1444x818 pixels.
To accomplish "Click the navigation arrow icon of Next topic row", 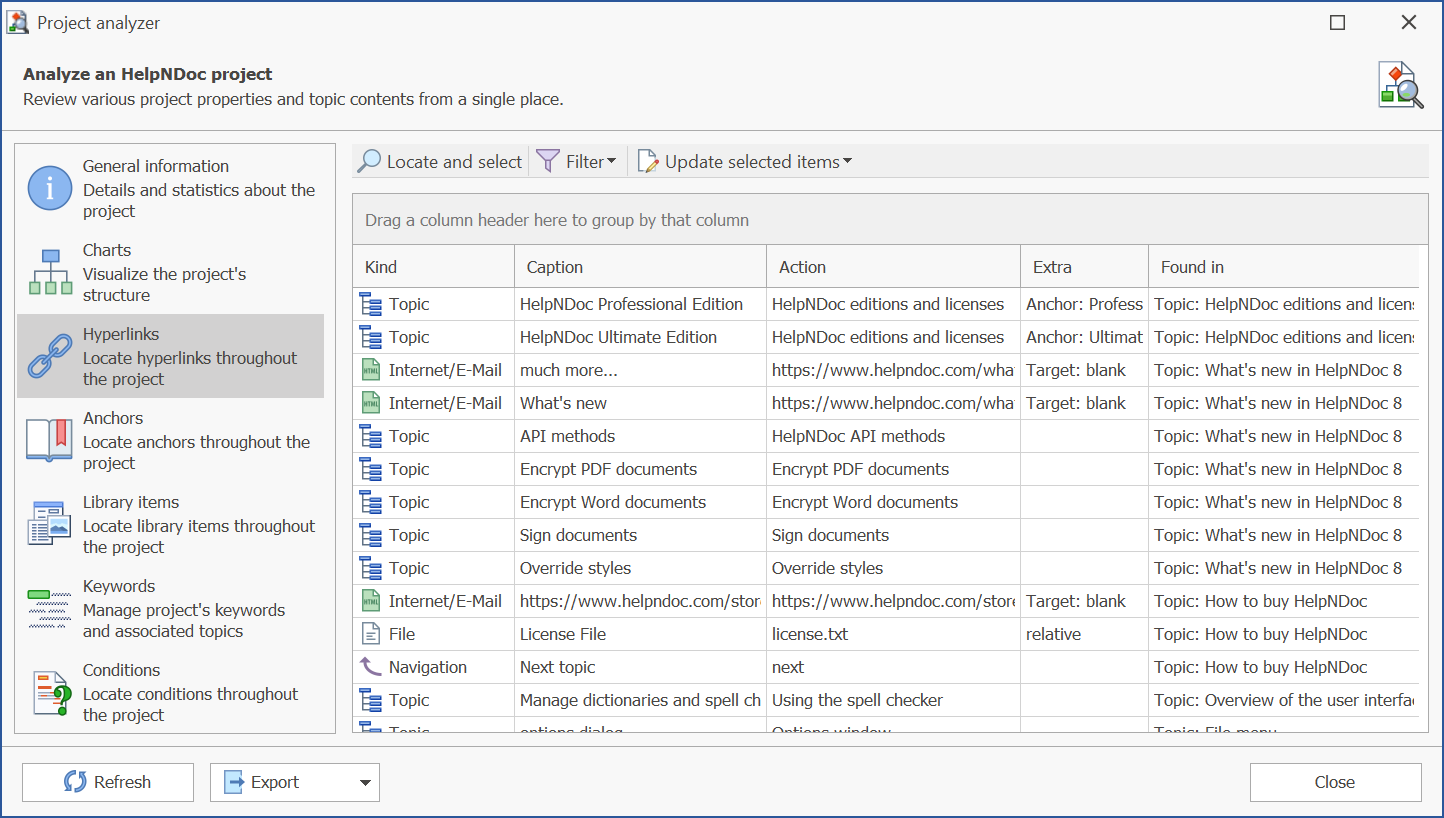I will 371,667.
